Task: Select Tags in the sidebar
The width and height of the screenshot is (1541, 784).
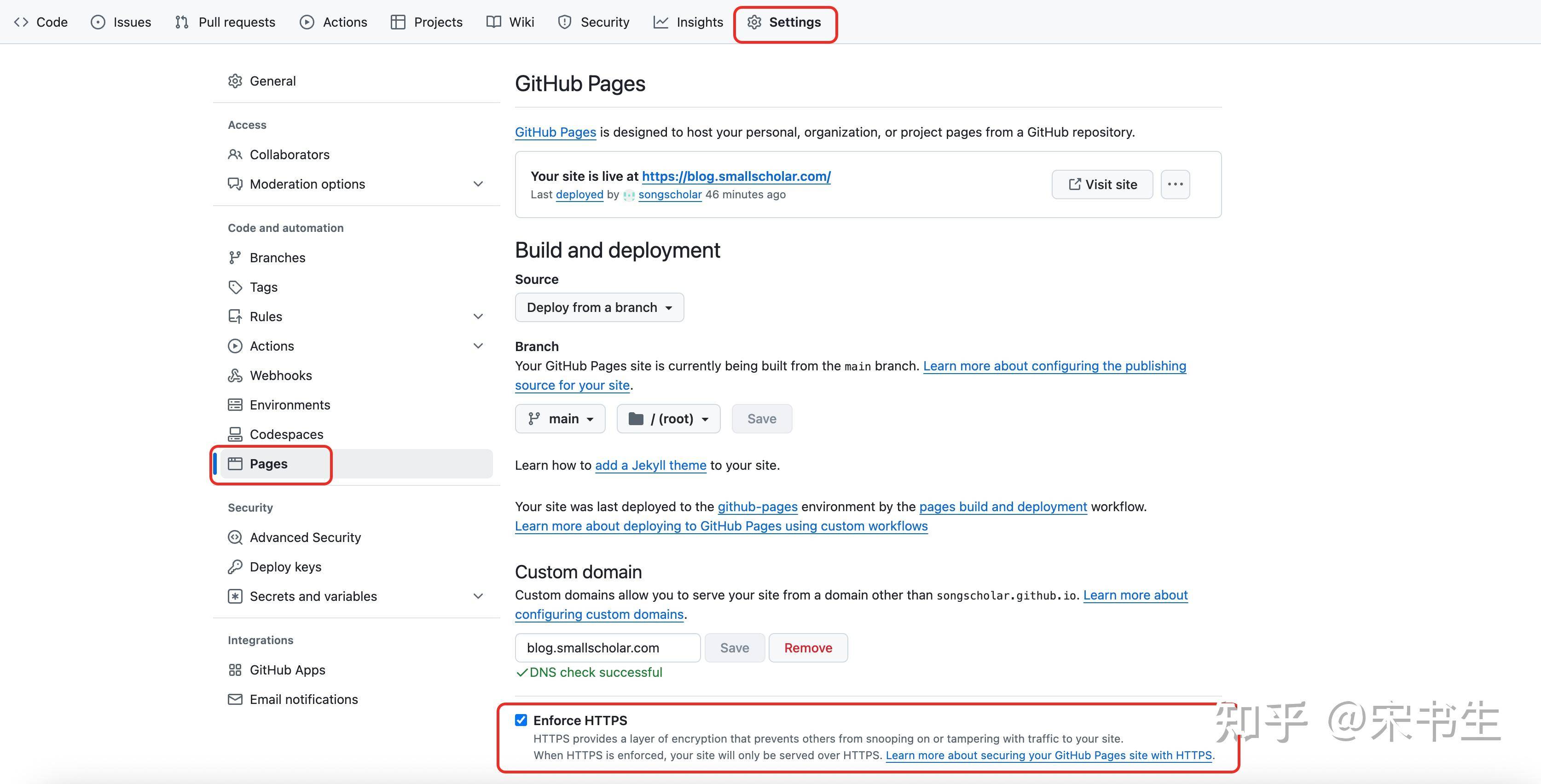Action: 357,287
